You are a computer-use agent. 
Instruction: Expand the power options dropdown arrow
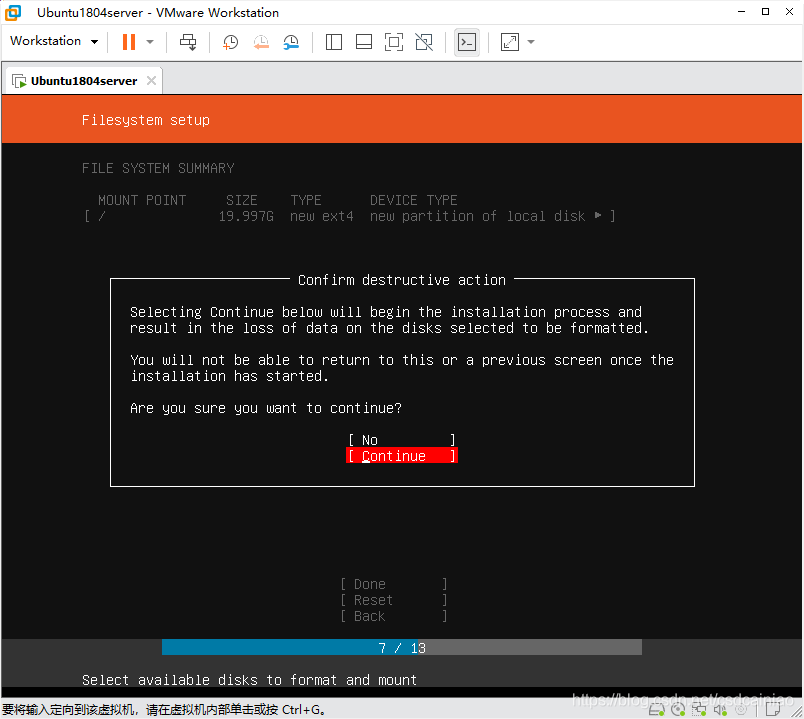[150, 42]
